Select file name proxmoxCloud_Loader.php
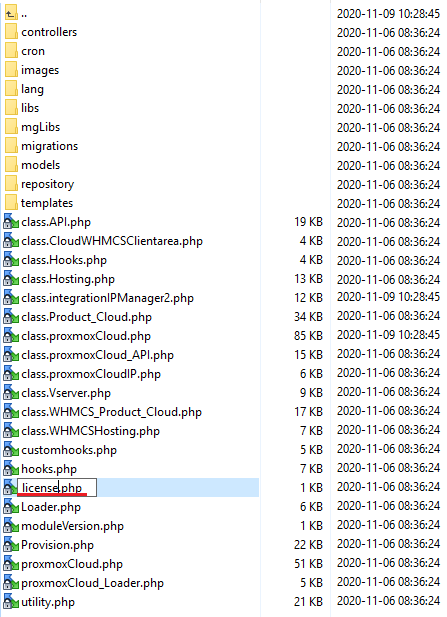The height and width of the screenshot is (617, 447). pos(92,583)
